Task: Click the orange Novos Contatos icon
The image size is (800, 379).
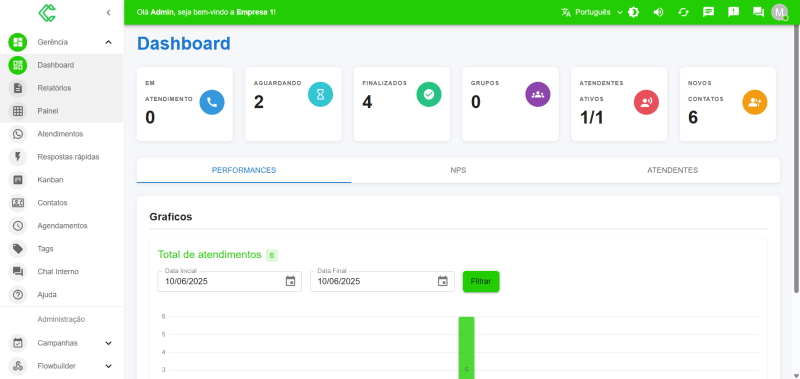Action: click(x=755, y=102)
